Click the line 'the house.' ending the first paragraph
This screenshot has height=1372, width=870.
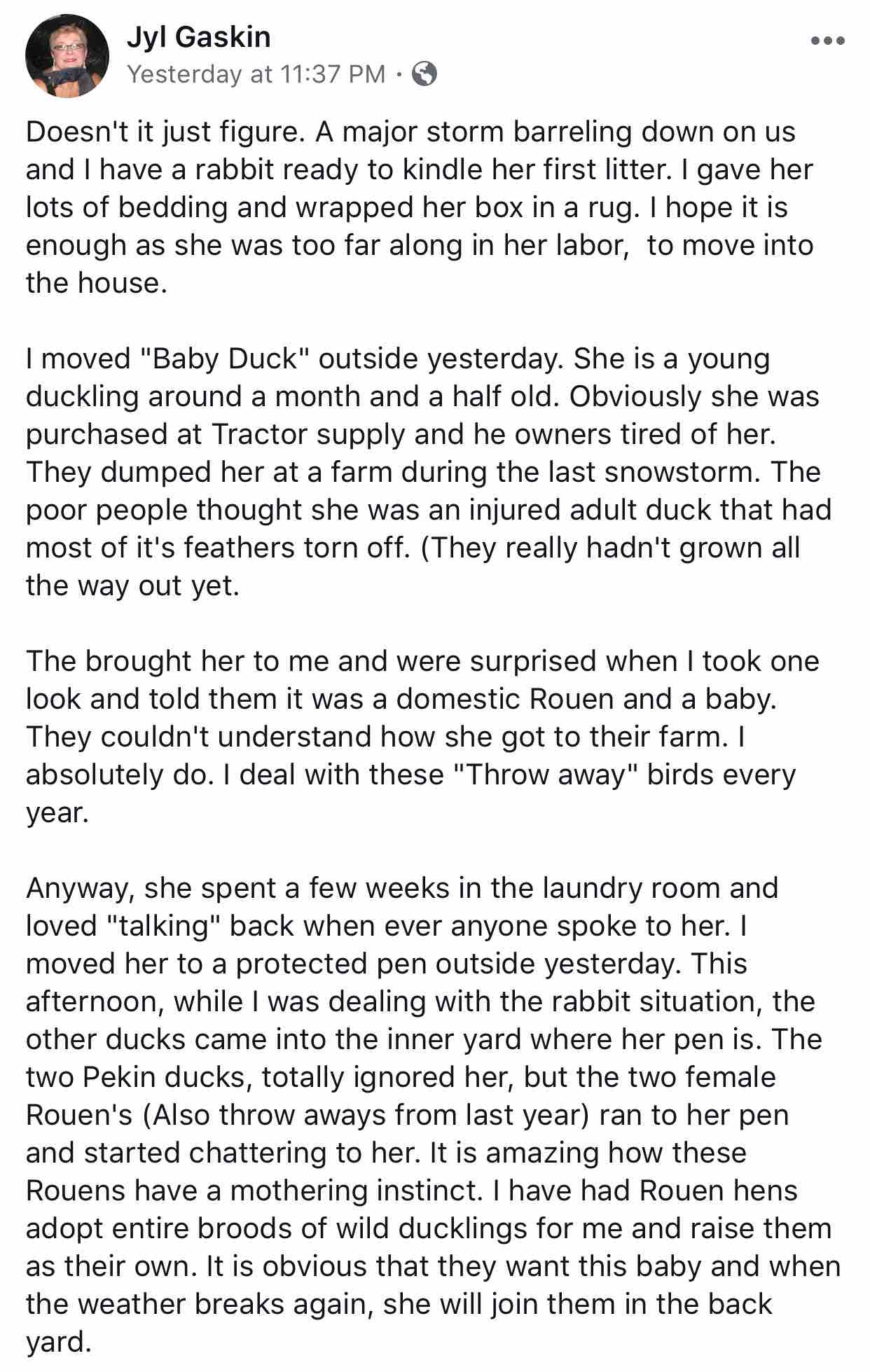(x=97, y=283)
